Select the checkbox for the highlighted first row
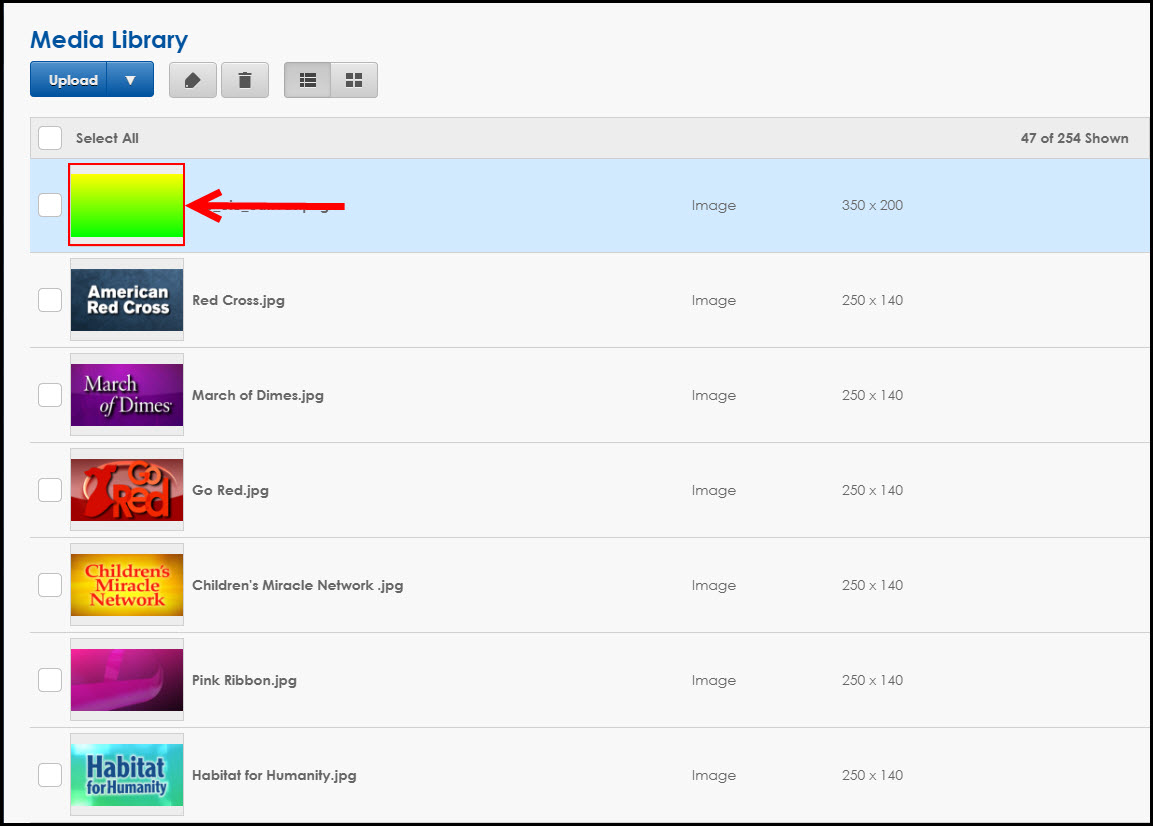The width and height of the screenshot is (1153, 826). pyautogui.click(x=50, y=205)
